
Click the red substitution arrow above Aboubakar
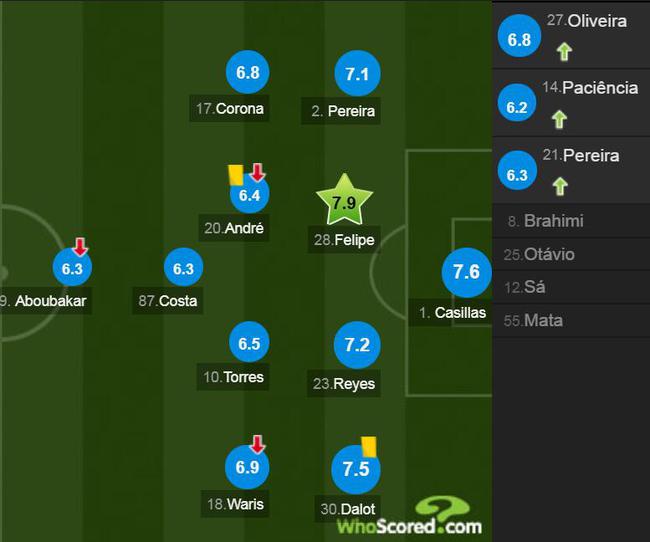pyautogui.click(x=80, y=247)
